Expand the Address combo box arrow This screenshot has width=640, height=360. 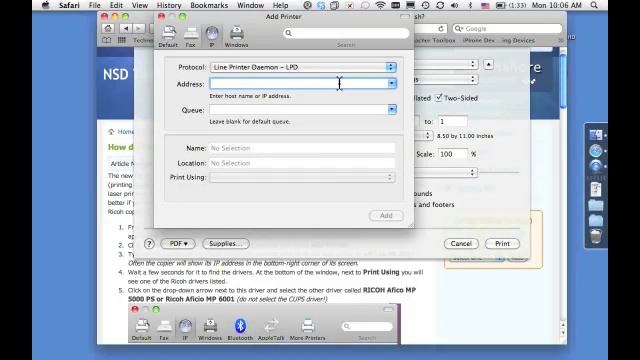(x=392, y=84)
